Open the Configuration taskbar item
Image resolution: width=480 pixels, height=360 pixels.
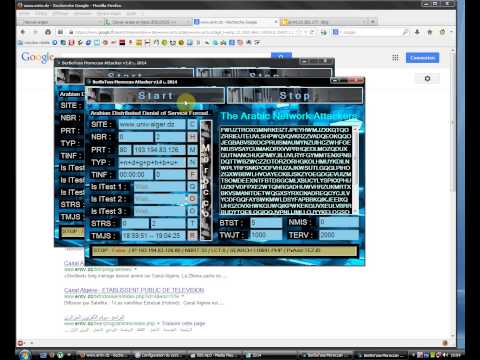[x=162, y=355]
